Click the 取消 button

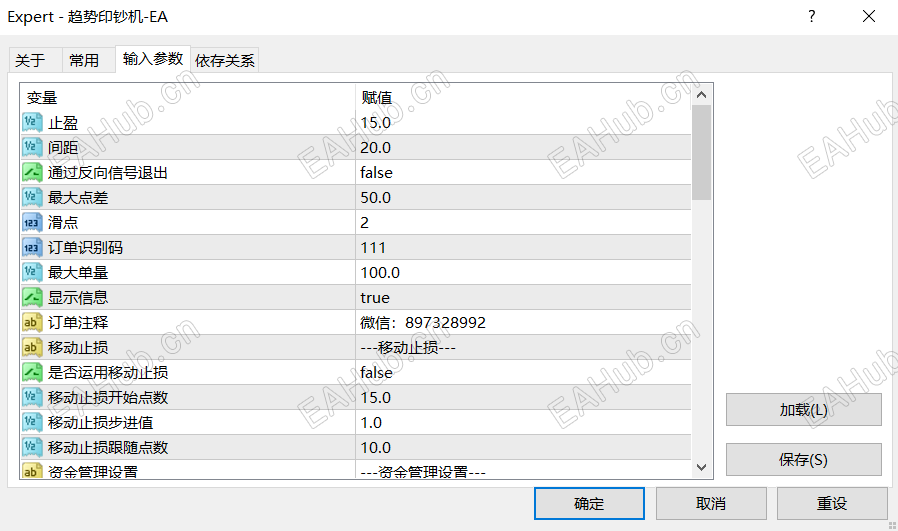(x=711, y=504)
